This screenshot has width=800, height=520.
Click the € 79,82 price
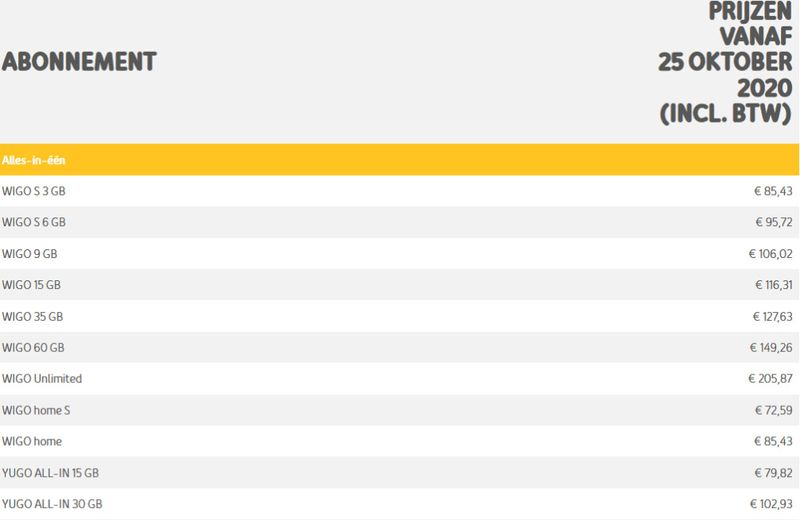tap(773, 473)
